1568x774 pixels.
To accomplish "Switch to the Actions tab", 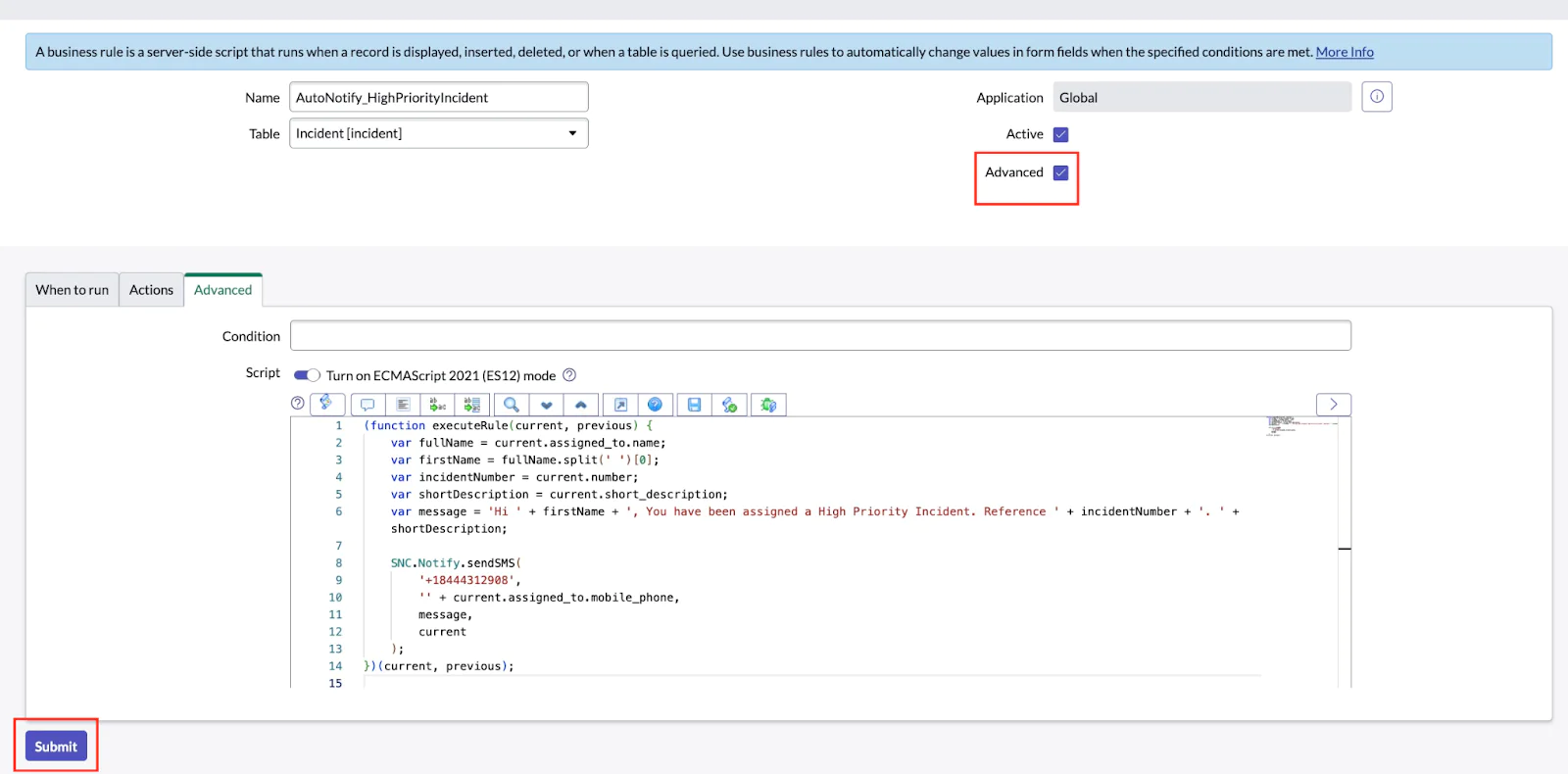I will pos(151,290).
